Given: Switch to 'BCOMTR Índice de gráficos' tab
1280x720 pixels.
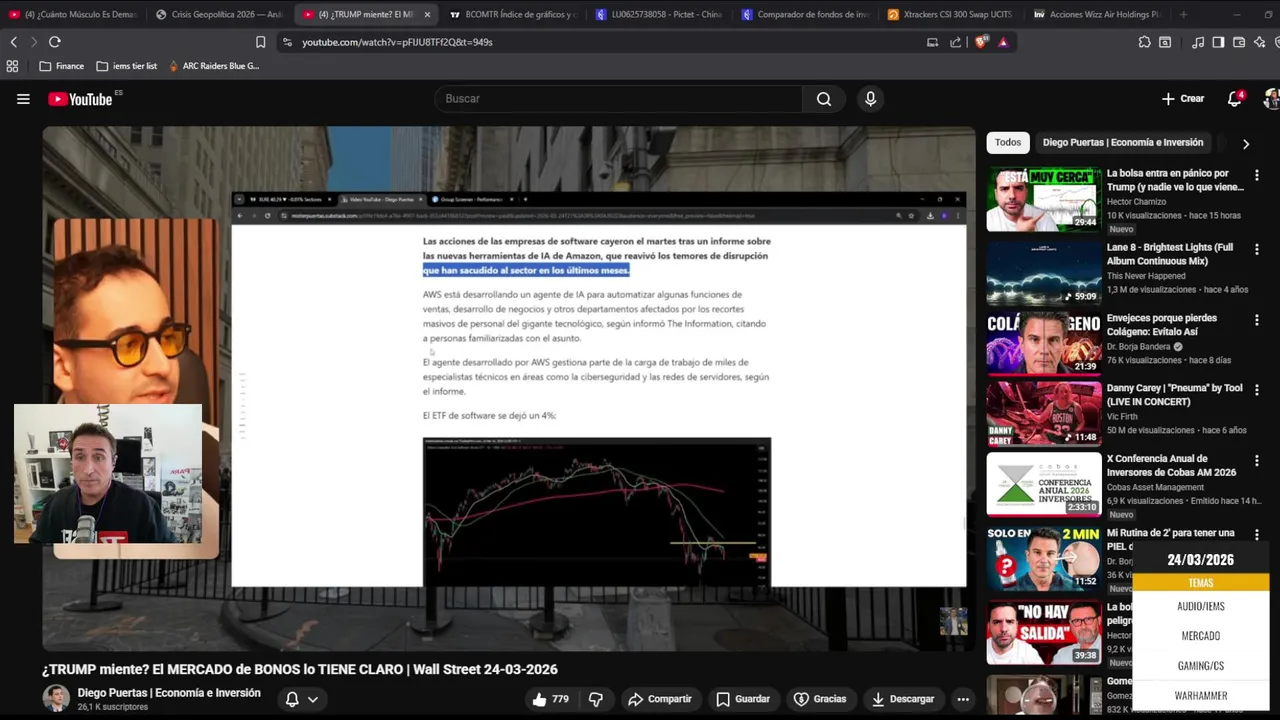Looking at the screenshot, I should (512, 14).
